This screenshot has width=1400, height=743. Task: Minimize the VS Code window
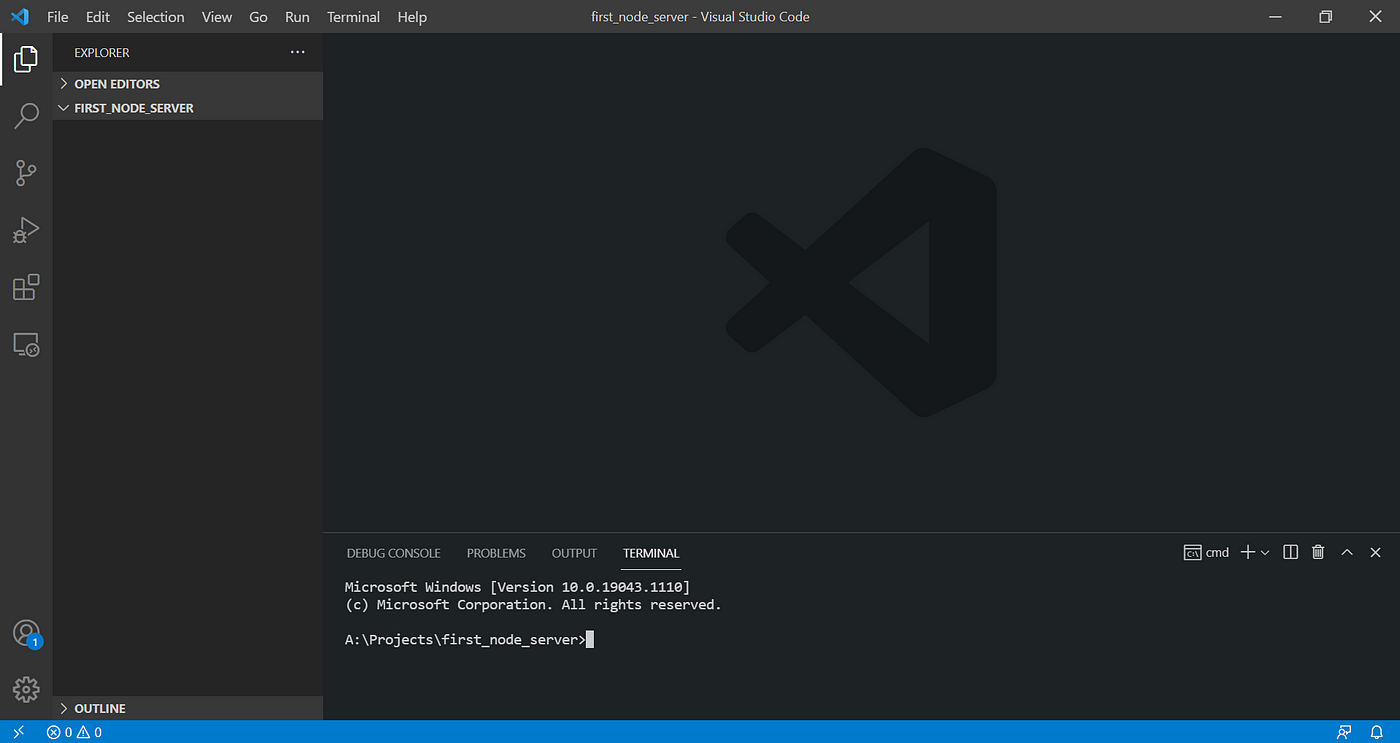[1275, 17]
